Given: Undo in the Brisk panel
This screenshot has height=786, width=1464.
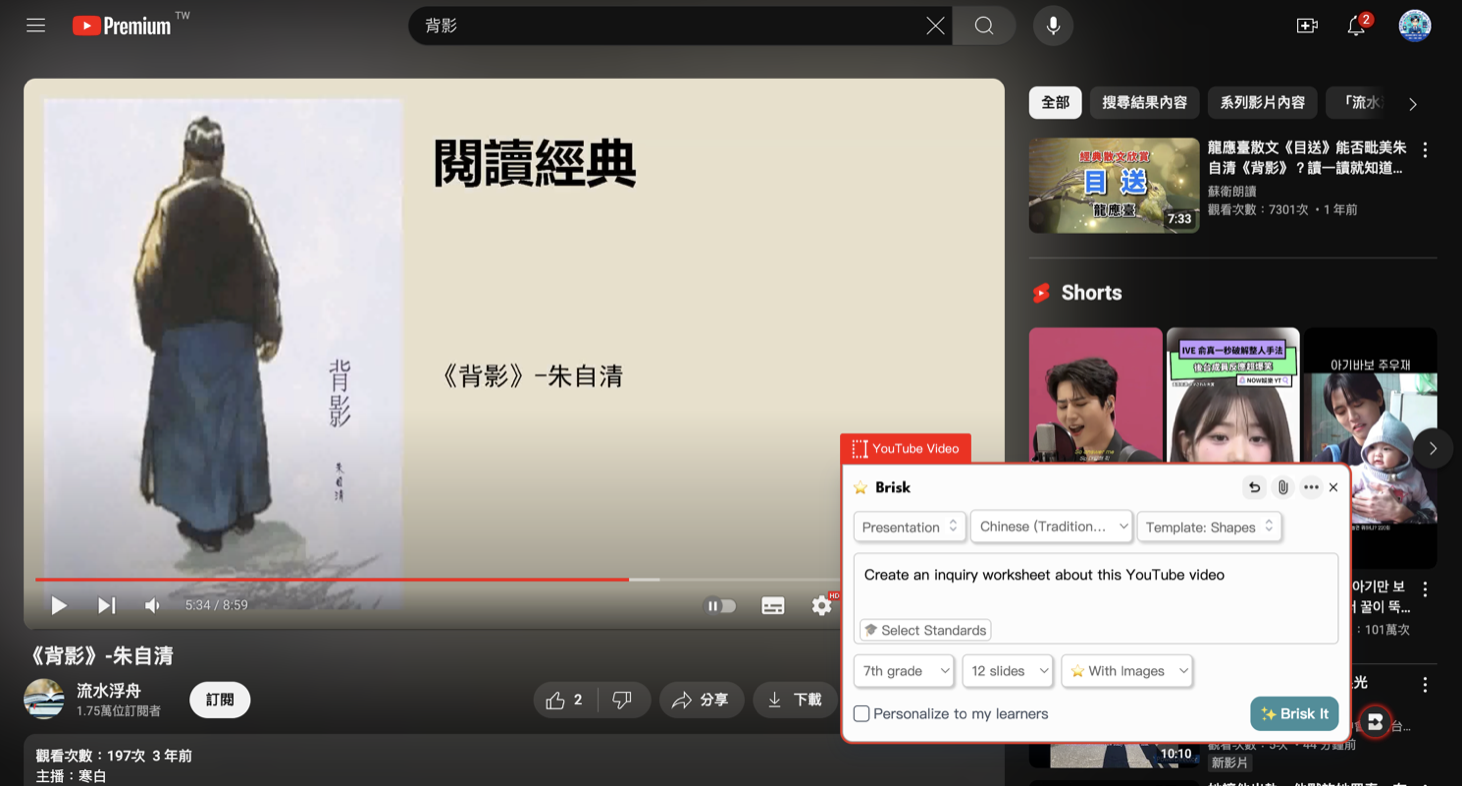Looking at the screenshot, I should [x=1254, y=487].
